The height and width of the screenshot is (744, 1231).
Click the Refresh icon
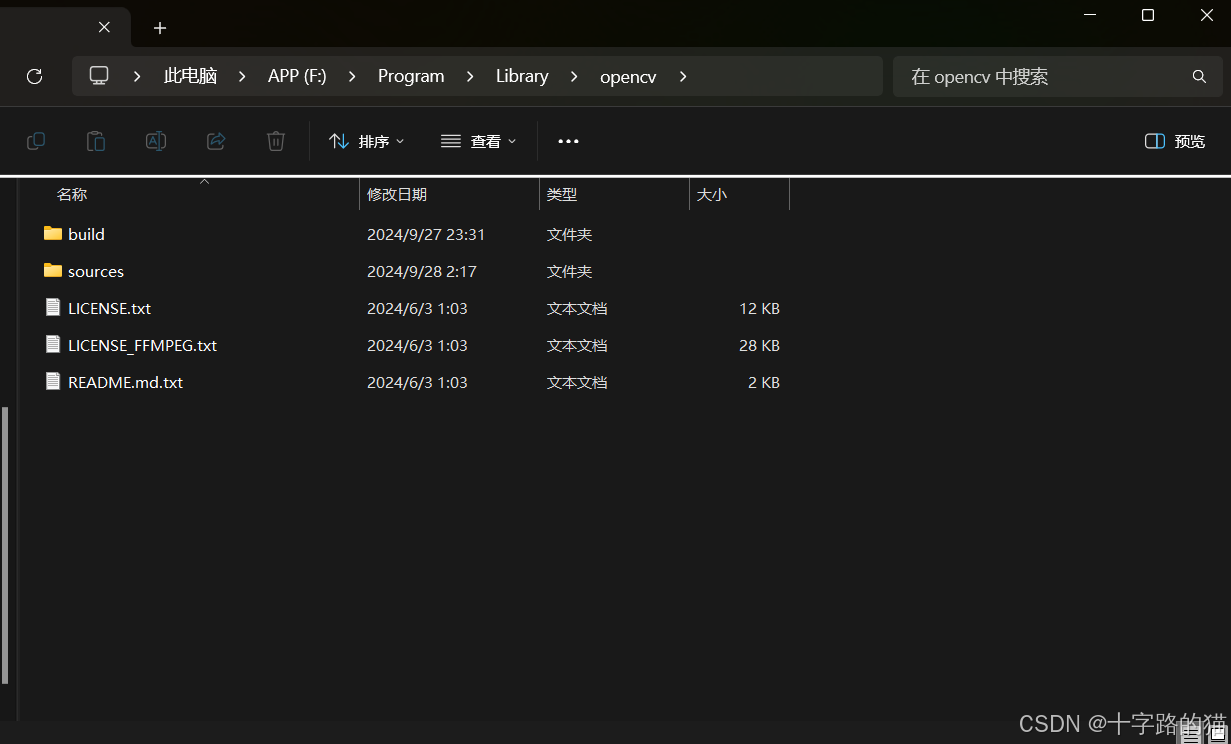tap(34, 76)
